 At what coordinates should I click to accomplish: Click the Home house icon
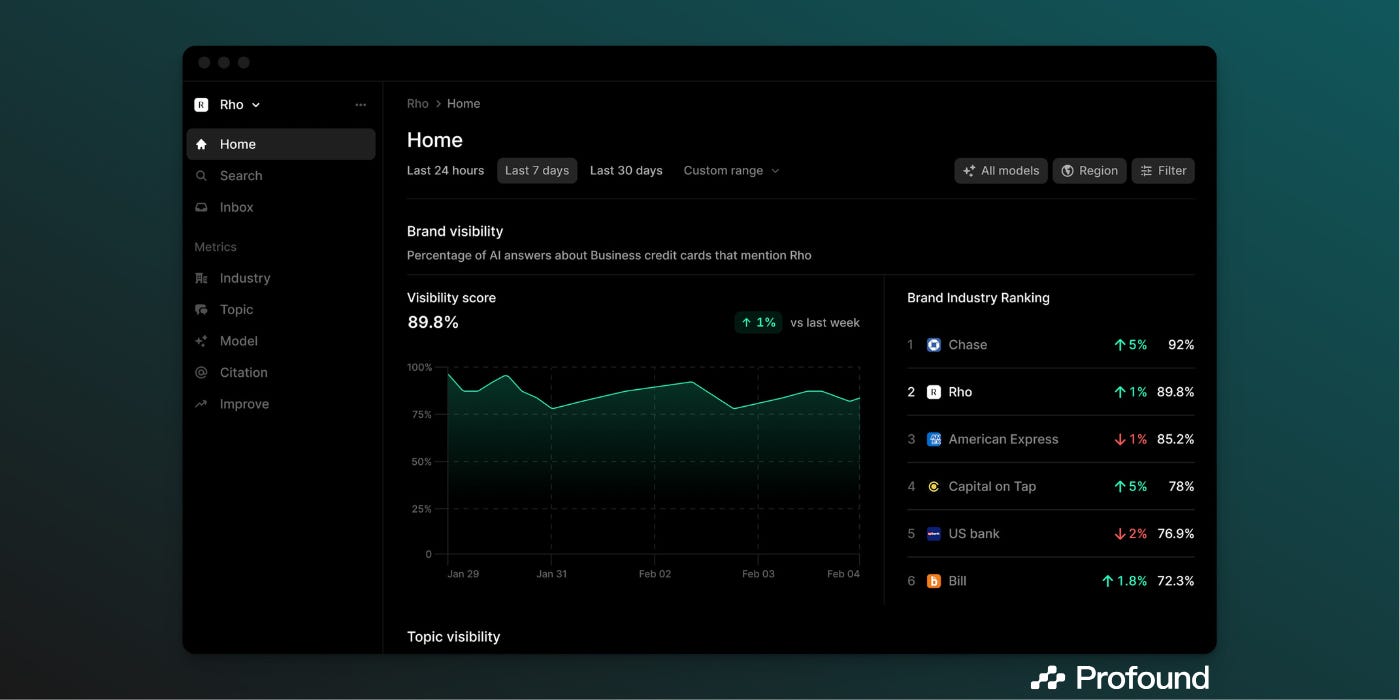(x=201, y=144)
